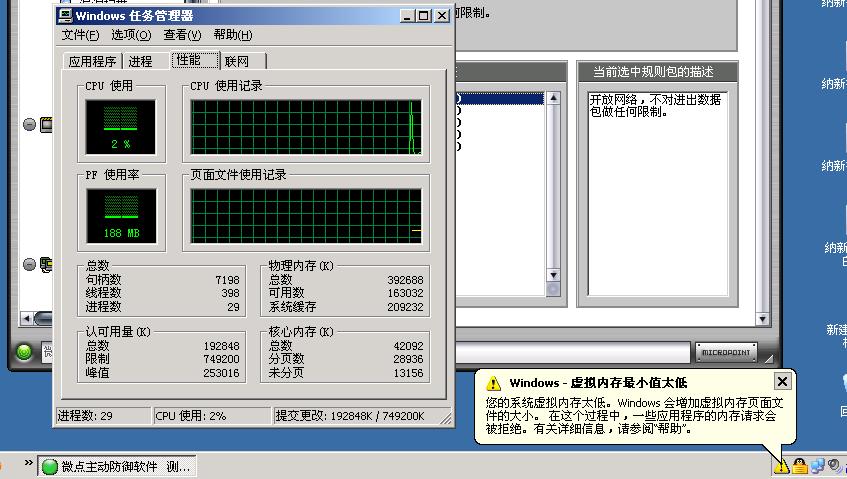Screen dimensions: 847x479
Task: Click the QQ penguin lock tray icon
Action: tap(800, 465)
